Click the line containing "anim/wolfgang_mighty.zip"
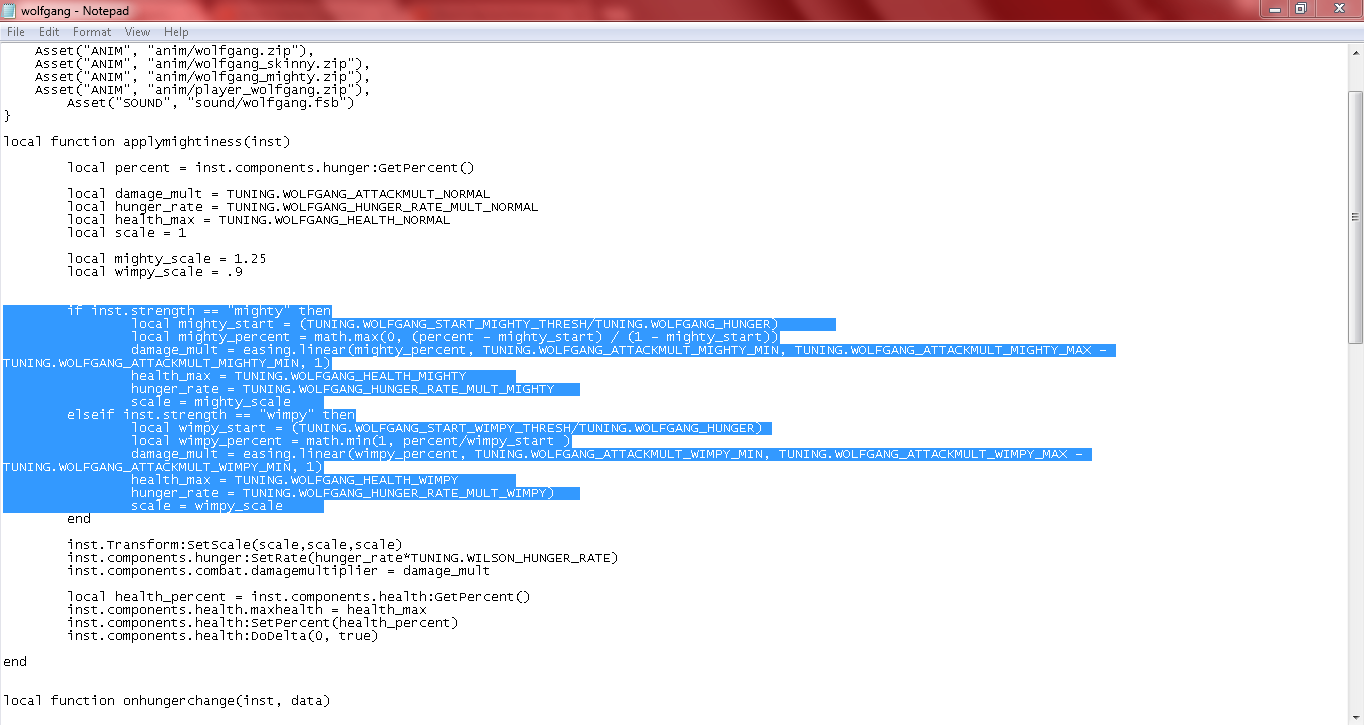 point(203,76)
